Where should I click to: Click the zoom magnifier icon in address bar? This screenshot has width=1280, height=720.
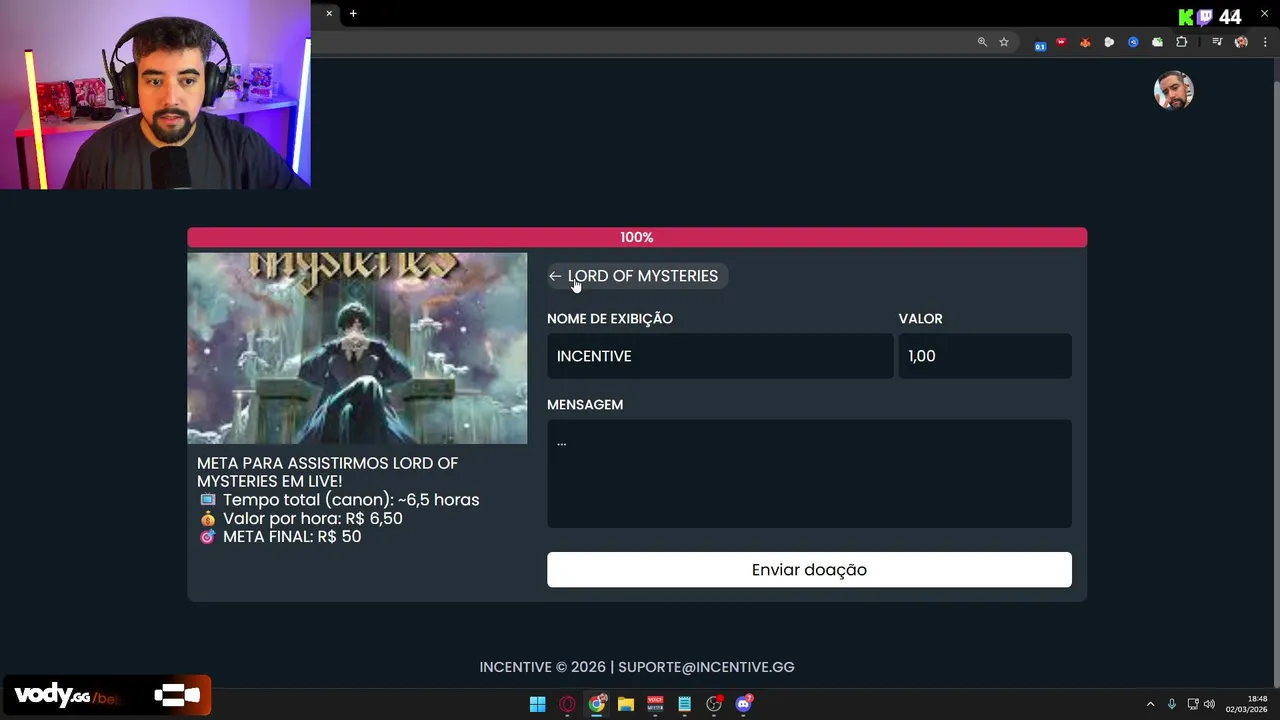[x=982, y=42]
